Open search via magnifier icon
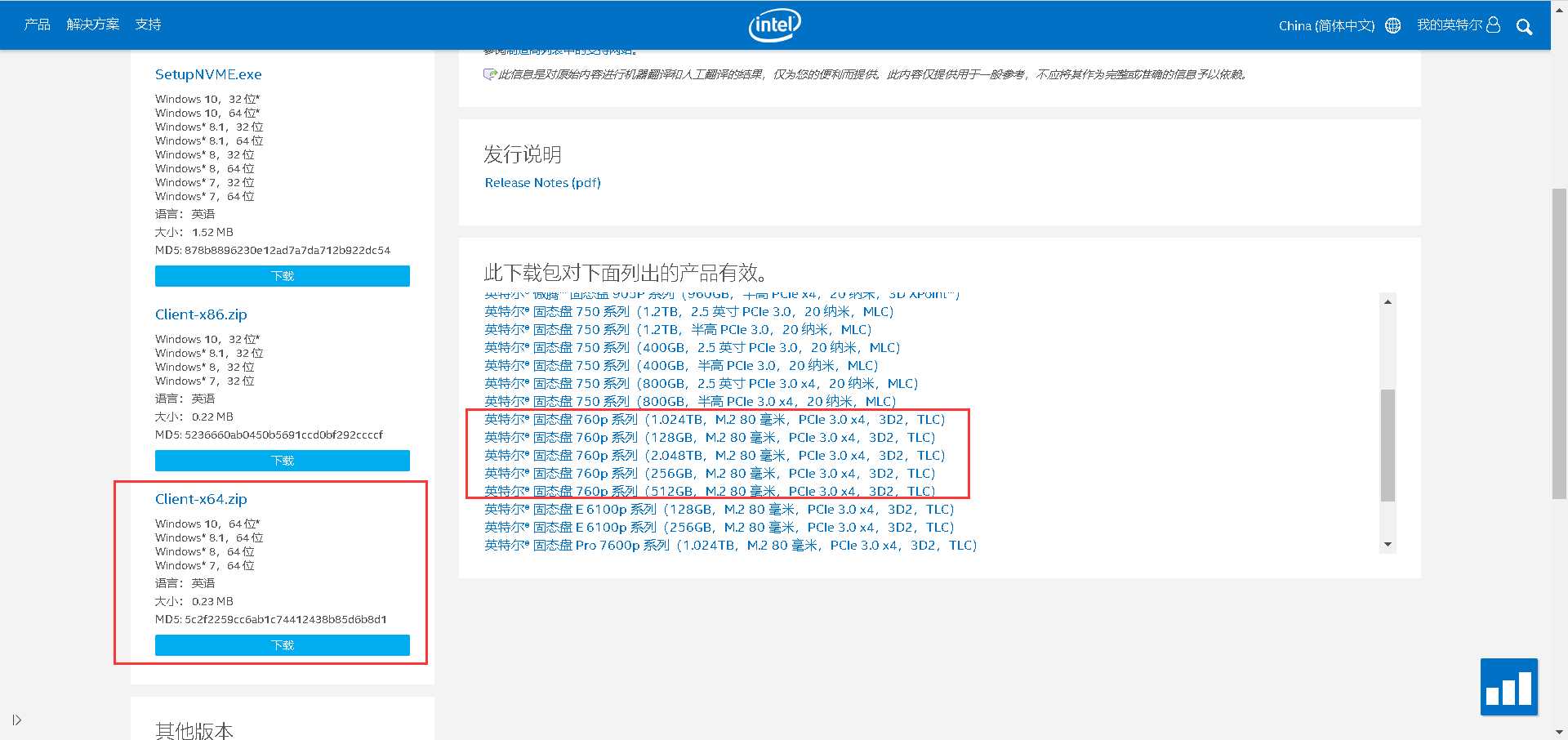This screenshot has height=740, width=1568. coord(1524,26)
